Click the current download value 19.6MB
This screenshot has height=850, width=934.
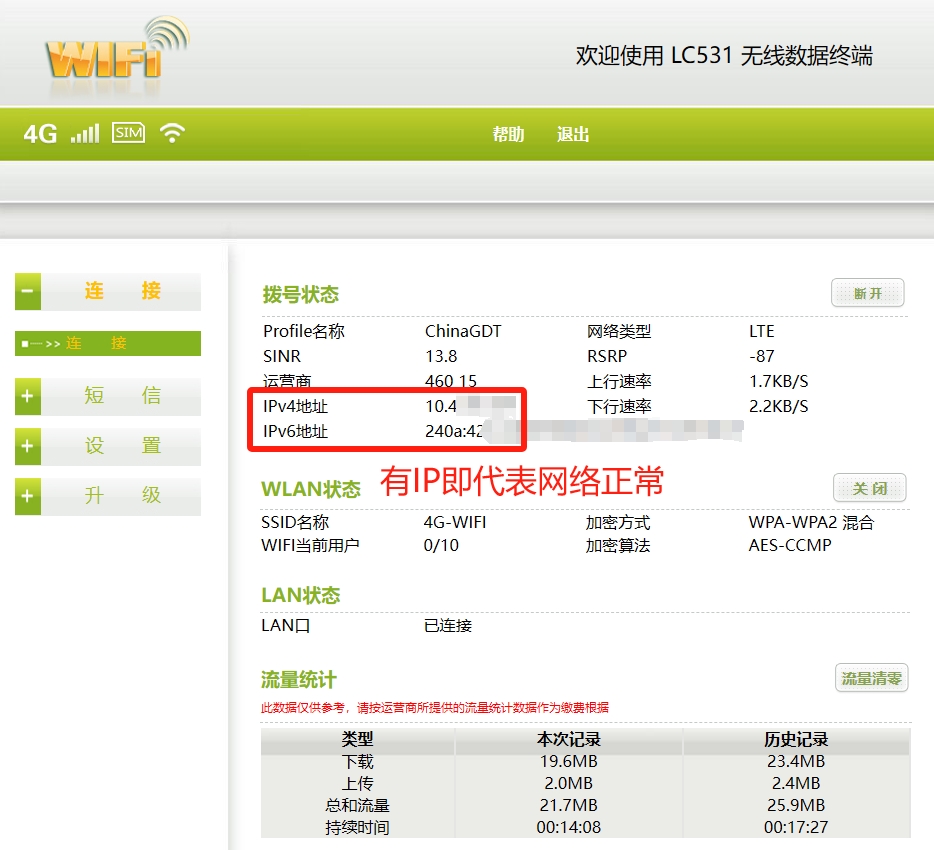569,761
